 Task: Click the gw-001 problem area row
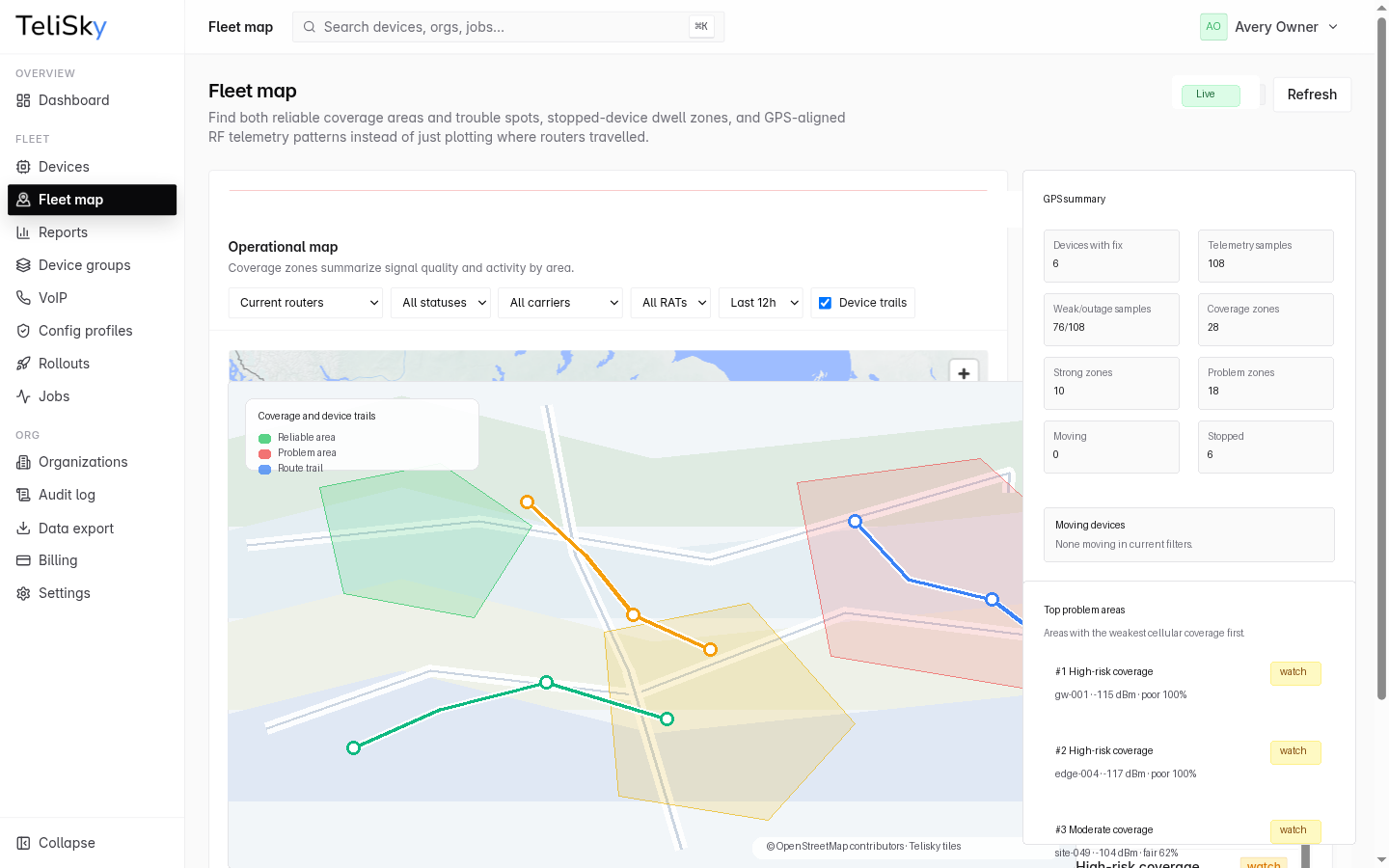click(x=1188, y=684)
